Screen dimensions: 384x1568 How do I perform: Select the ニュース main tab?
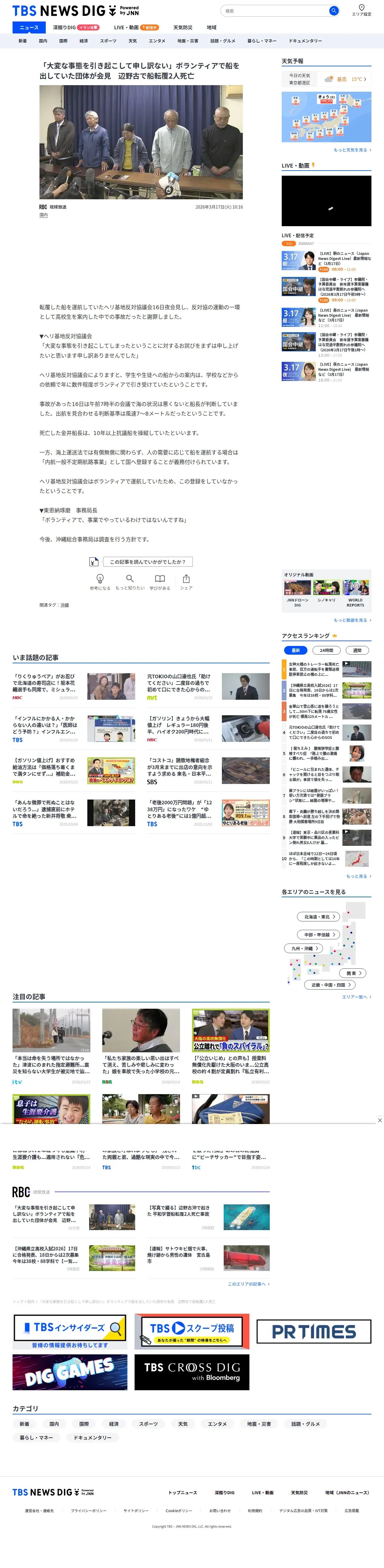point(29,27)
